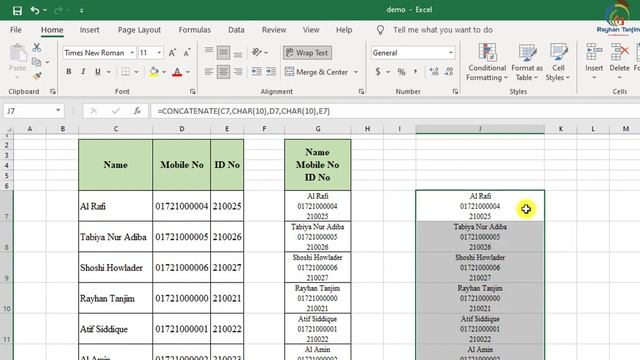The width and height of the screenshot is (640, 360).
Task: Switch to the Page Layout tab
Action: 139,30
